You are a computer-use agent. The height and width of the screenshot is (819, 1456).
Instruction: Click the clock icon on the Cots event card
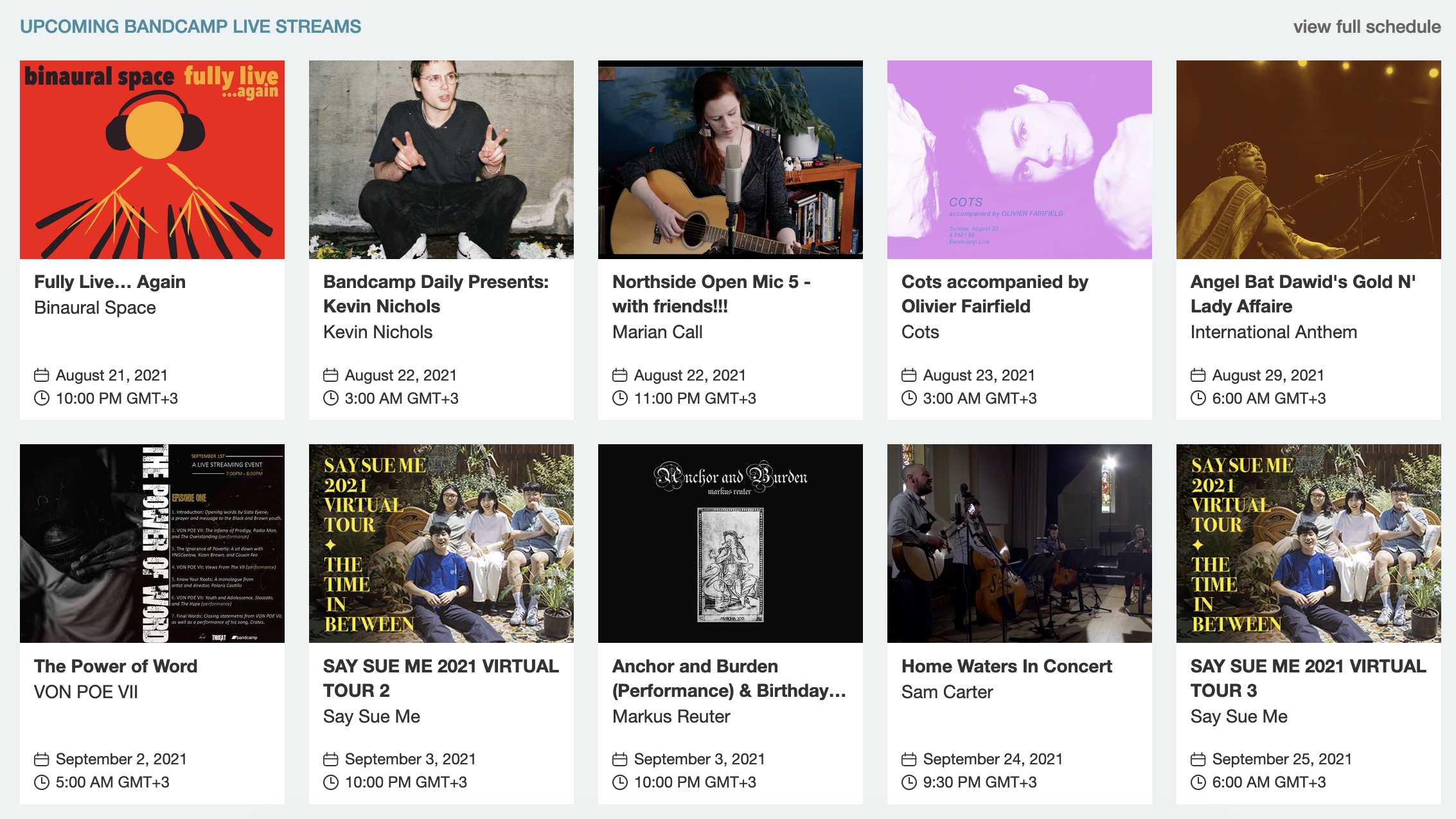coord(910,398)
